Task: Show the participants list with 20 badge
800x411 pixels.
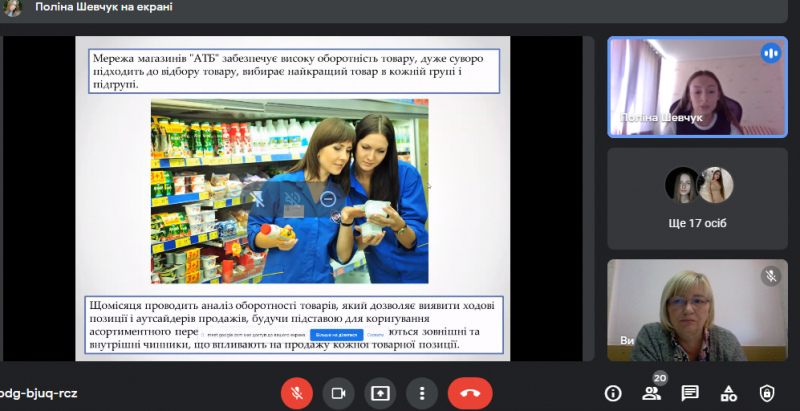Action: tap(652, 393)
